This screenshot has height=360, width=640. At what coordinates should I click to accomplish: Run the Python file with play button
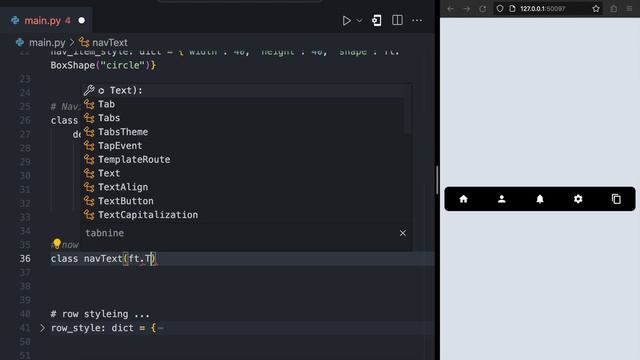coord(346,20)
